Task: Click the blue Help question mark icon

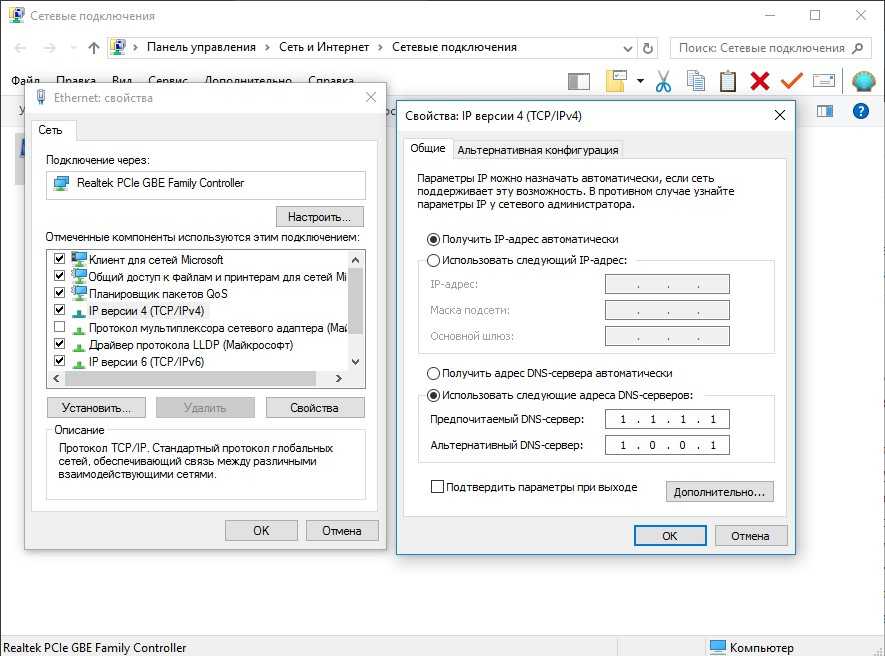Action: click(860, 111)
